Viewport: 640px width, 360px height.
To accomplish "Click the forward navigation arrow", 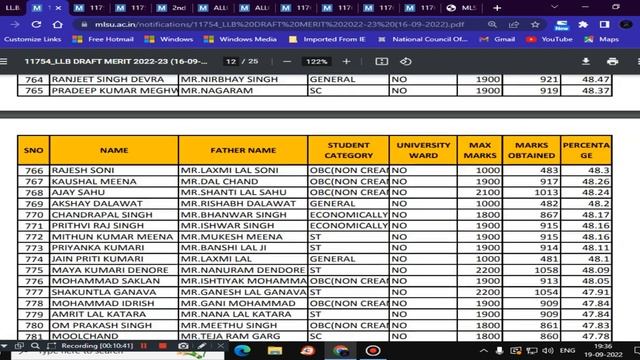I will coord(15,24).
